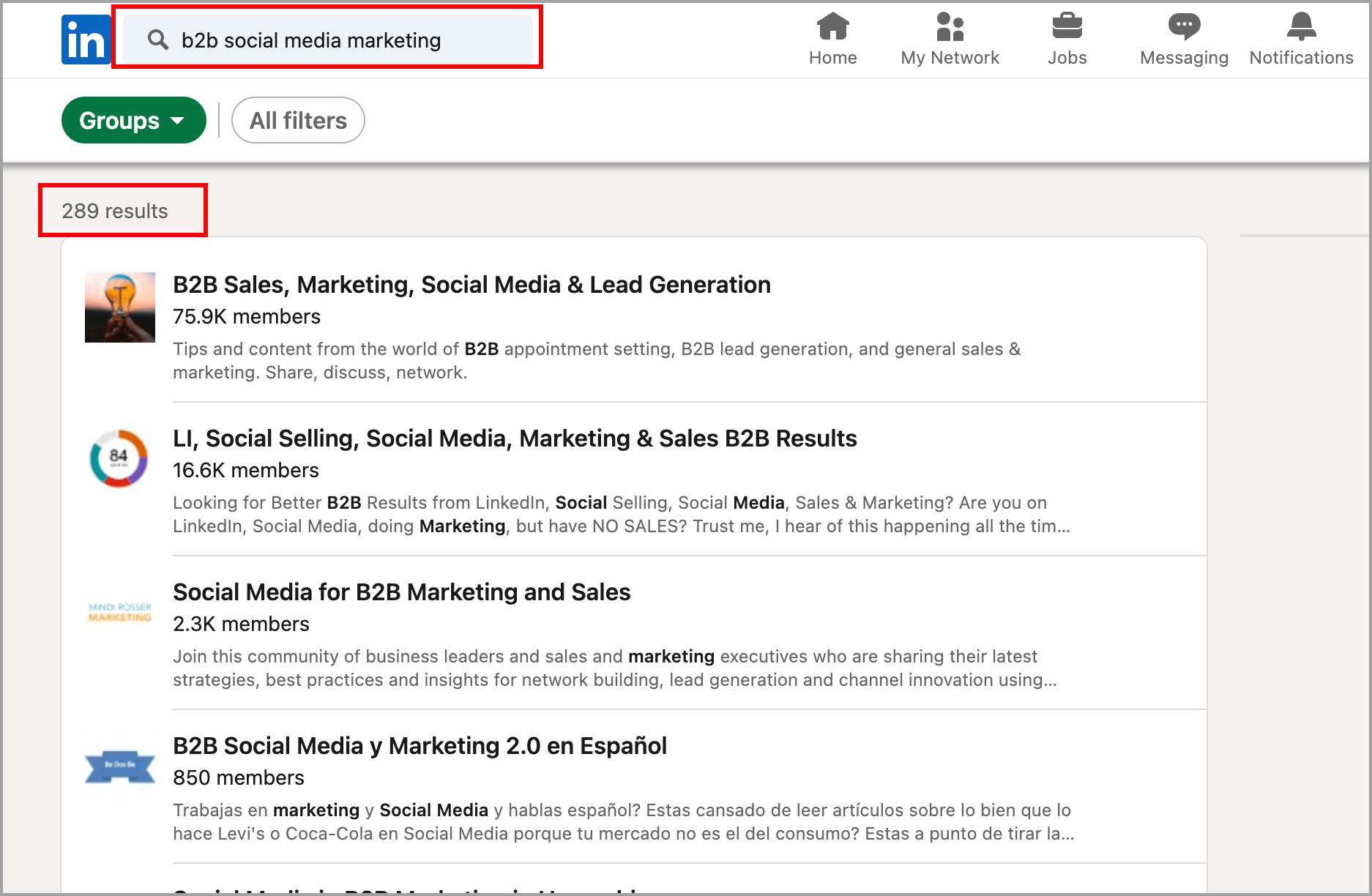Open B2B Social Media y Marketing 2.0 en Español
This screenshot has width=1372, height=896.
420,746
